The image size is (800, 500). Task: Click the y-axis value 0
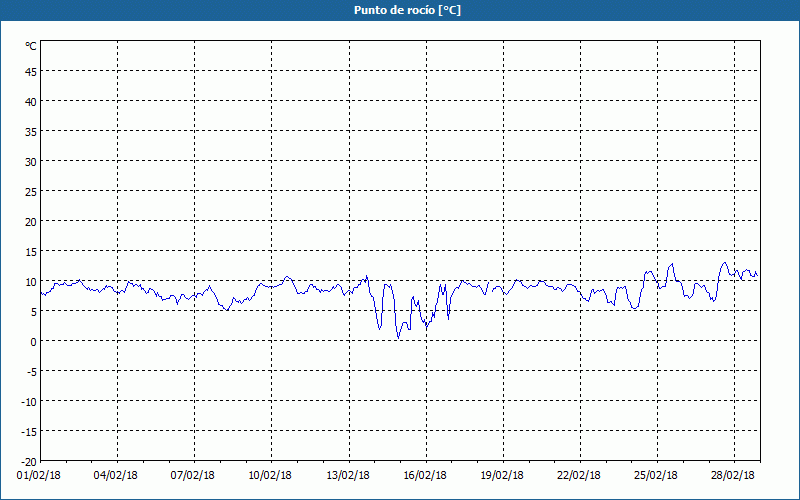coord(34,342)
